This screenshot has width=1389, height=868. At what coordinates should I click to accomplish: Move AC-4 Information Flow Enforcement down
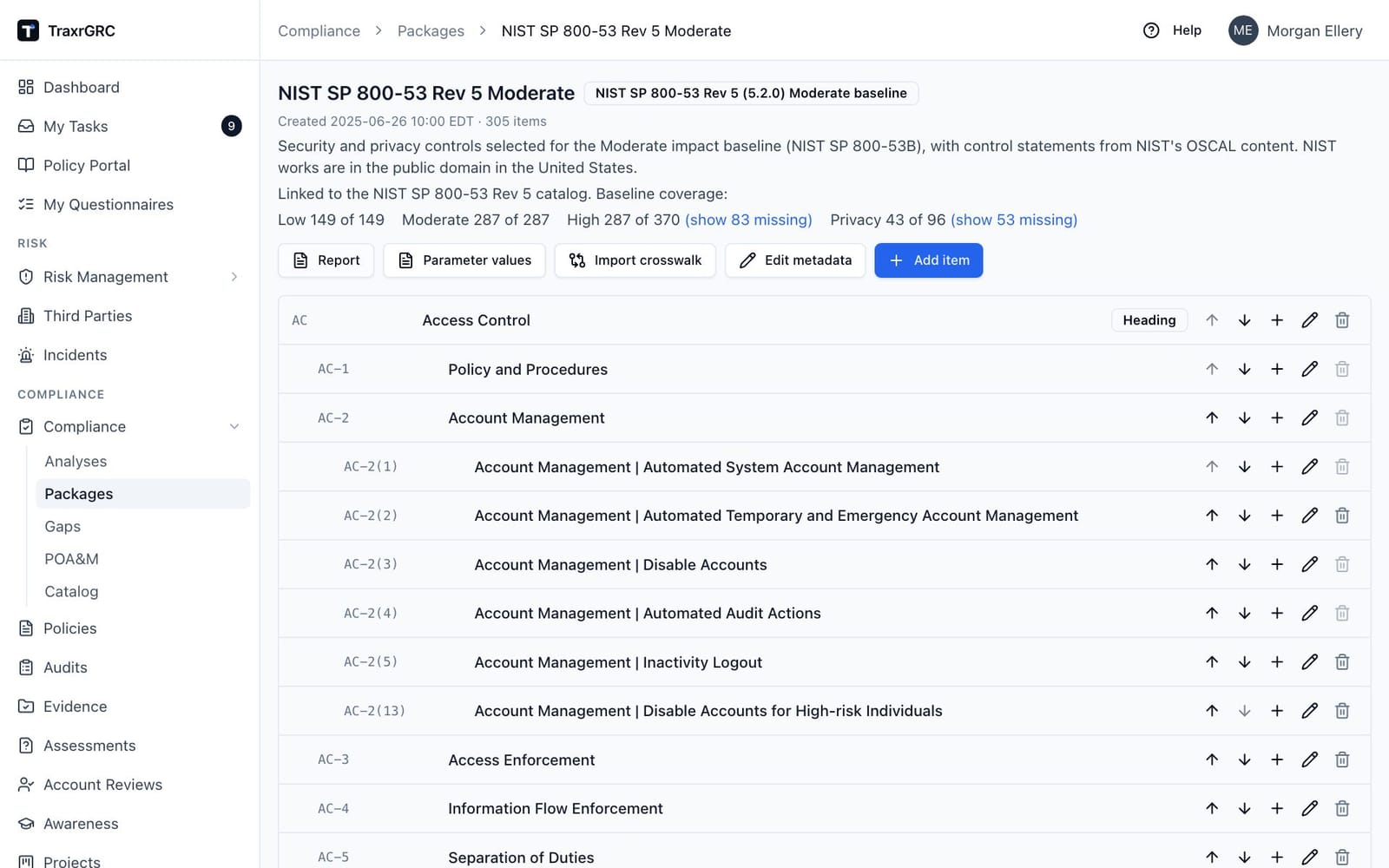(1244, 808)
